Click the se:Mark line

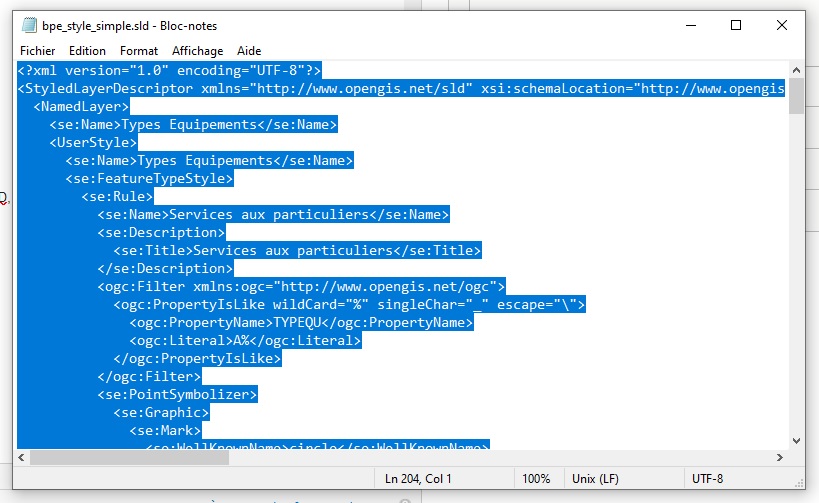pyautogui.click(x=165, y=431)
